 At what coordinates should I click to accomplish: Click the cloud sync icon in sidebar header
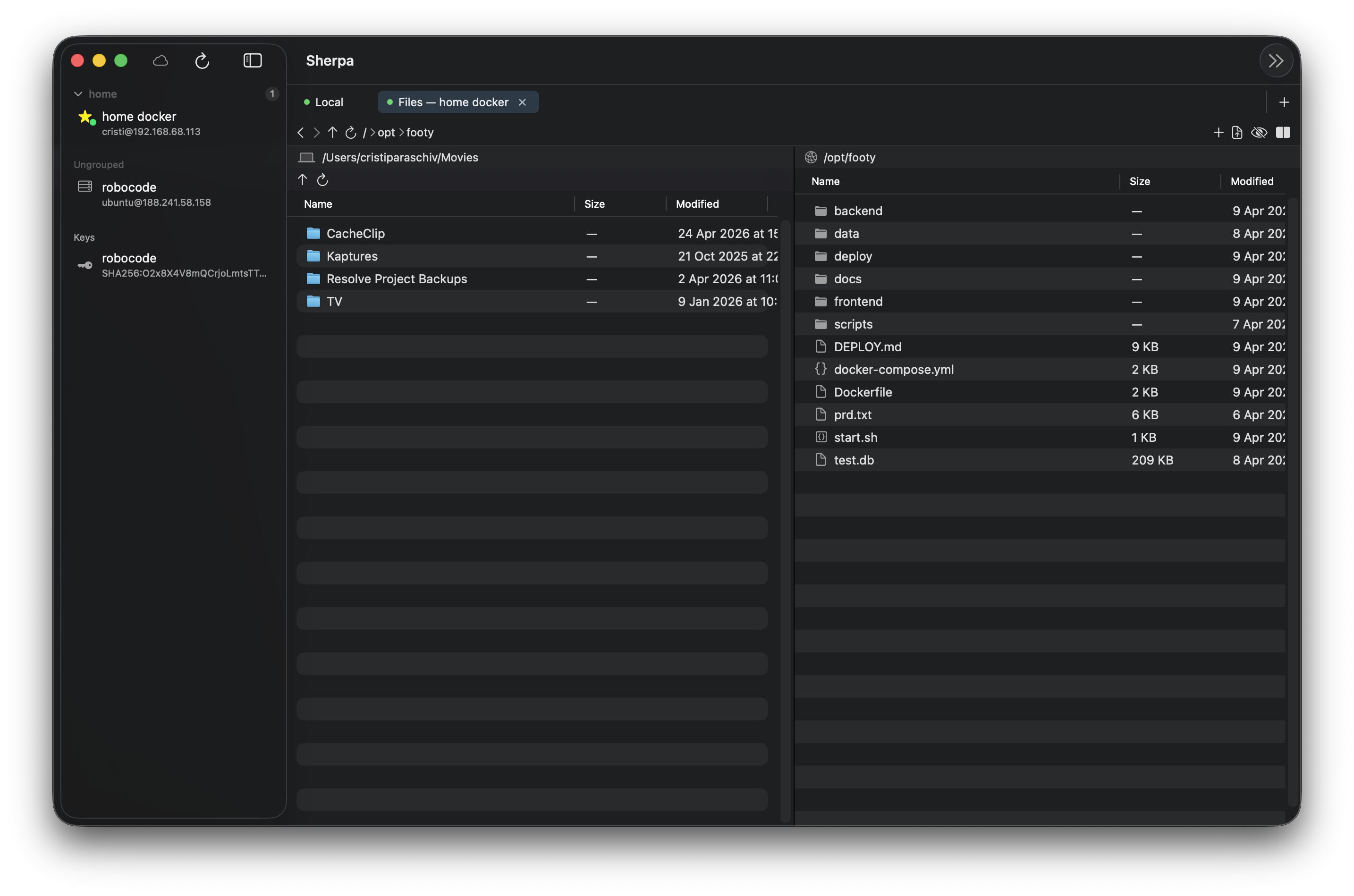tap(161, 60)
